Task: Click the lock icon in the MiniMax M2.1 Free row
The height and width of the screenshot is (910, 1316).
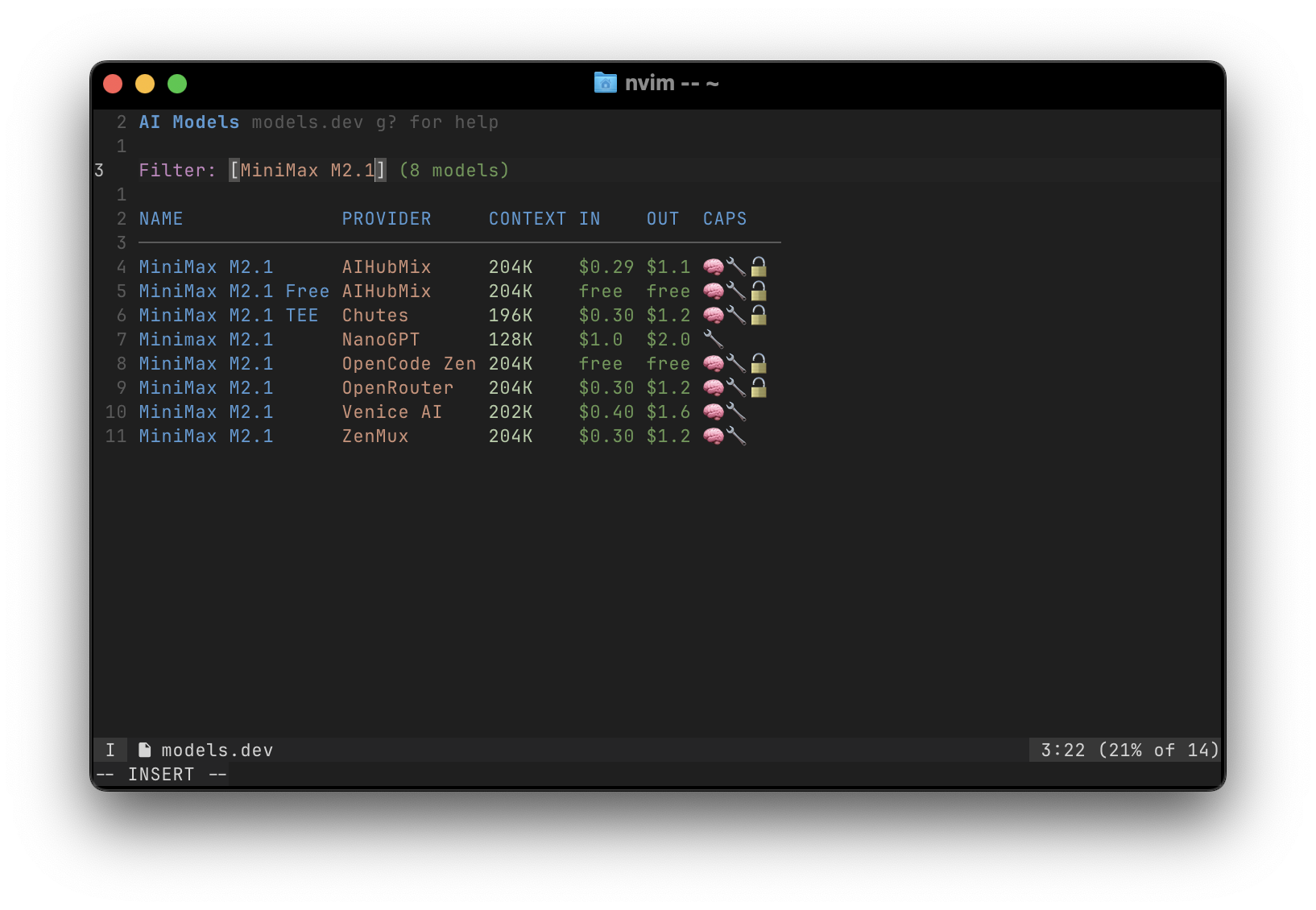Action: pos(759,291)
